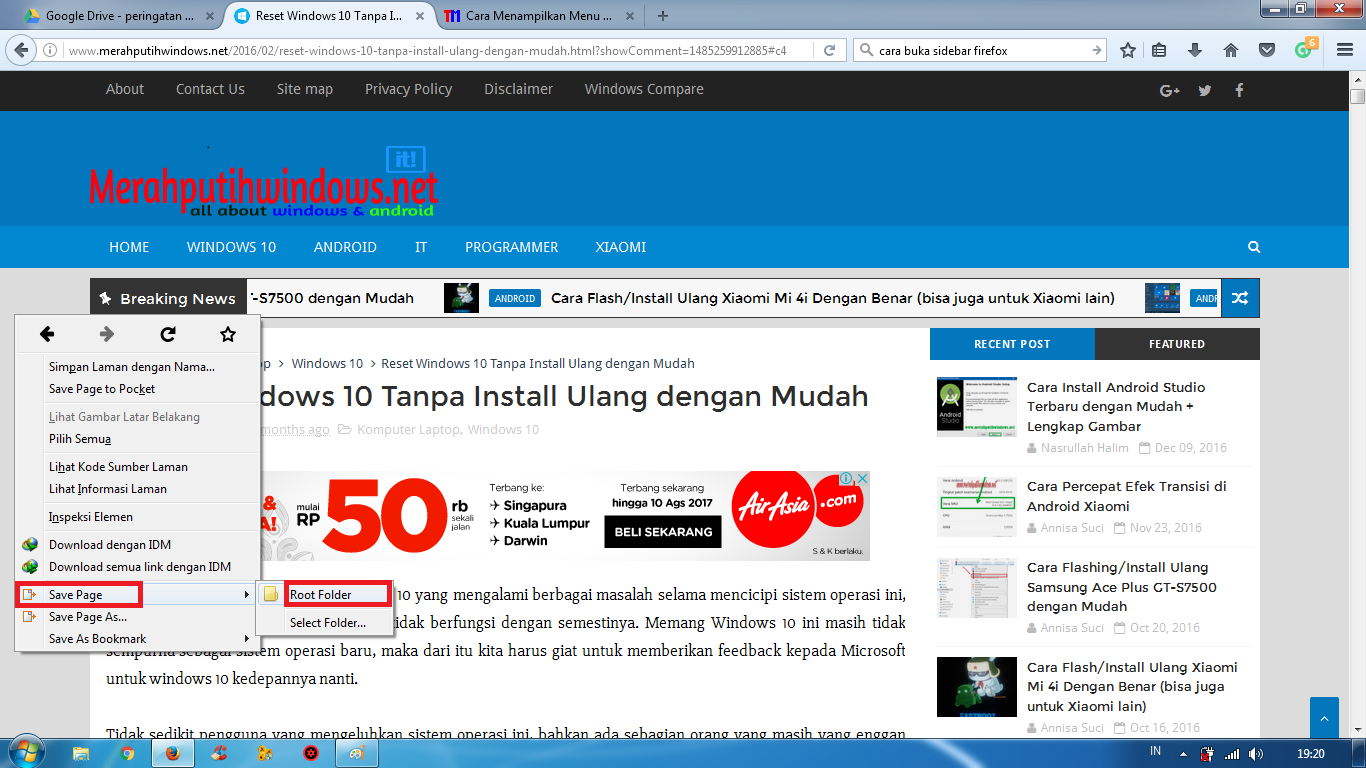
Task: Open the About page link
Action: pos(125,89)
